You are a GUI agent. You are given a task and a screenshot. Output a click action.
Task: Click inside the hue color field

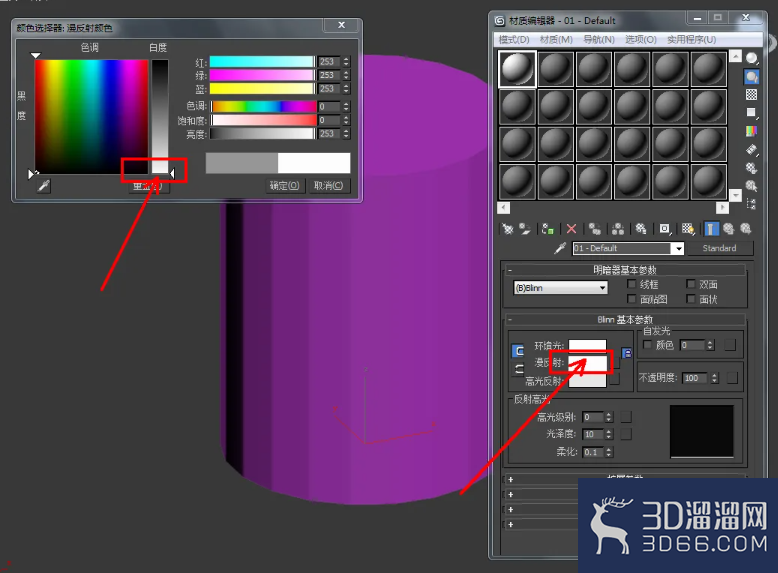[91, 117]
